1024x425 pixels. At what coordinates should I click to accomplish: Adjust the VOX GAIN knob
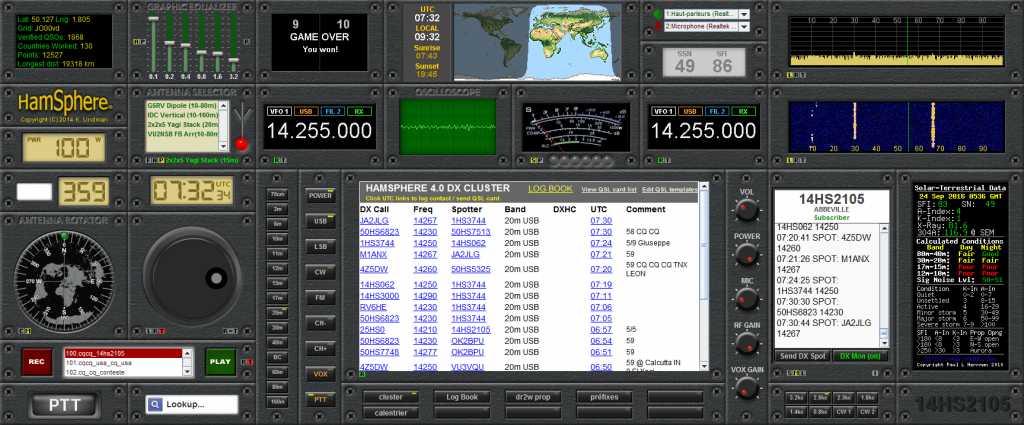tap(746, 388)
